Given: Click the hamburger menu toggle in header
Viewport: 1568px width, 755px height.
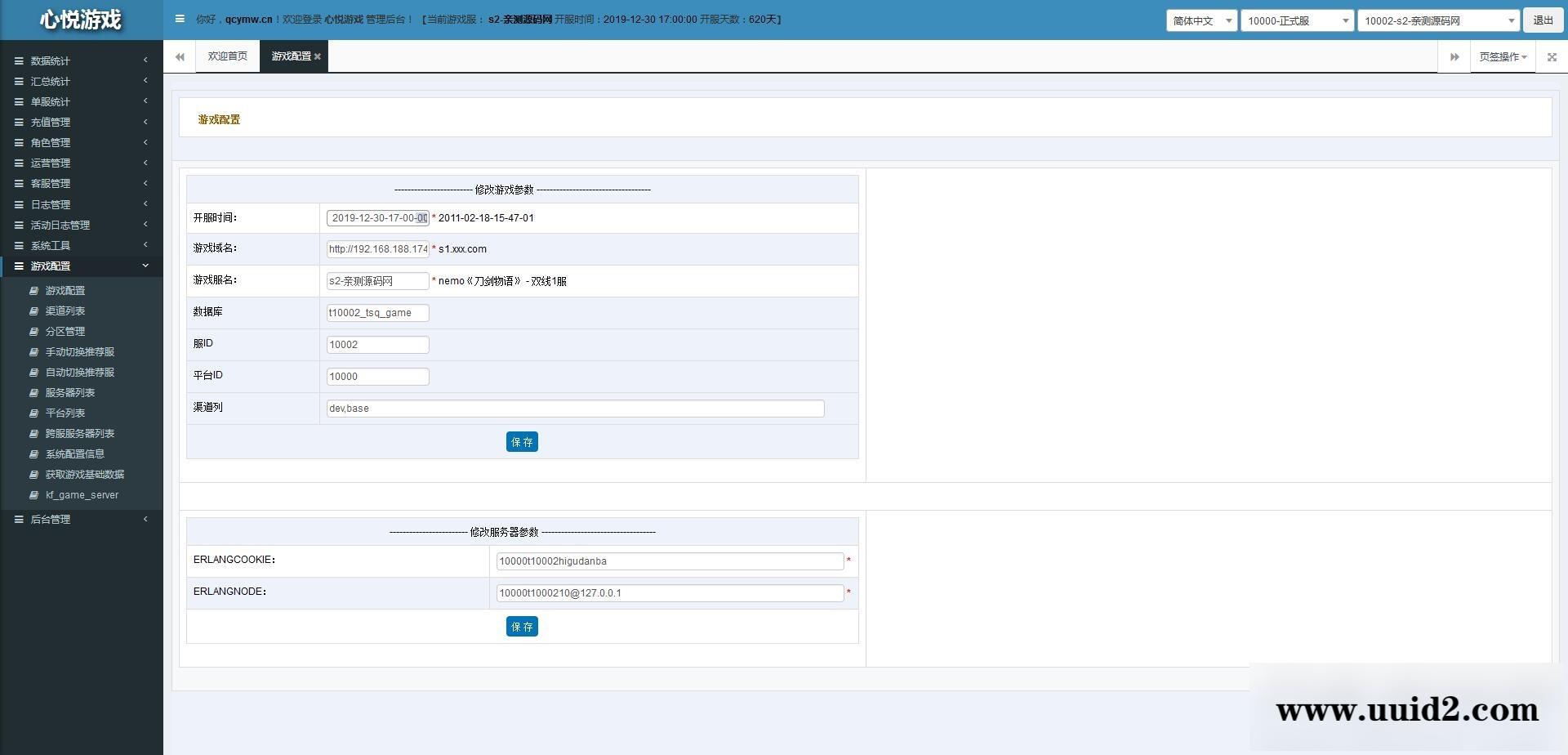Looking at the screenshot, I should pos(180,19).
